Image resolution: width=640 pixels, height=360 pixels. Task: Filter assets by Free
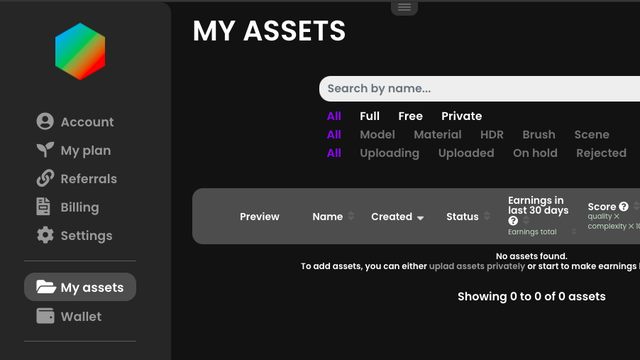(410, 116)
